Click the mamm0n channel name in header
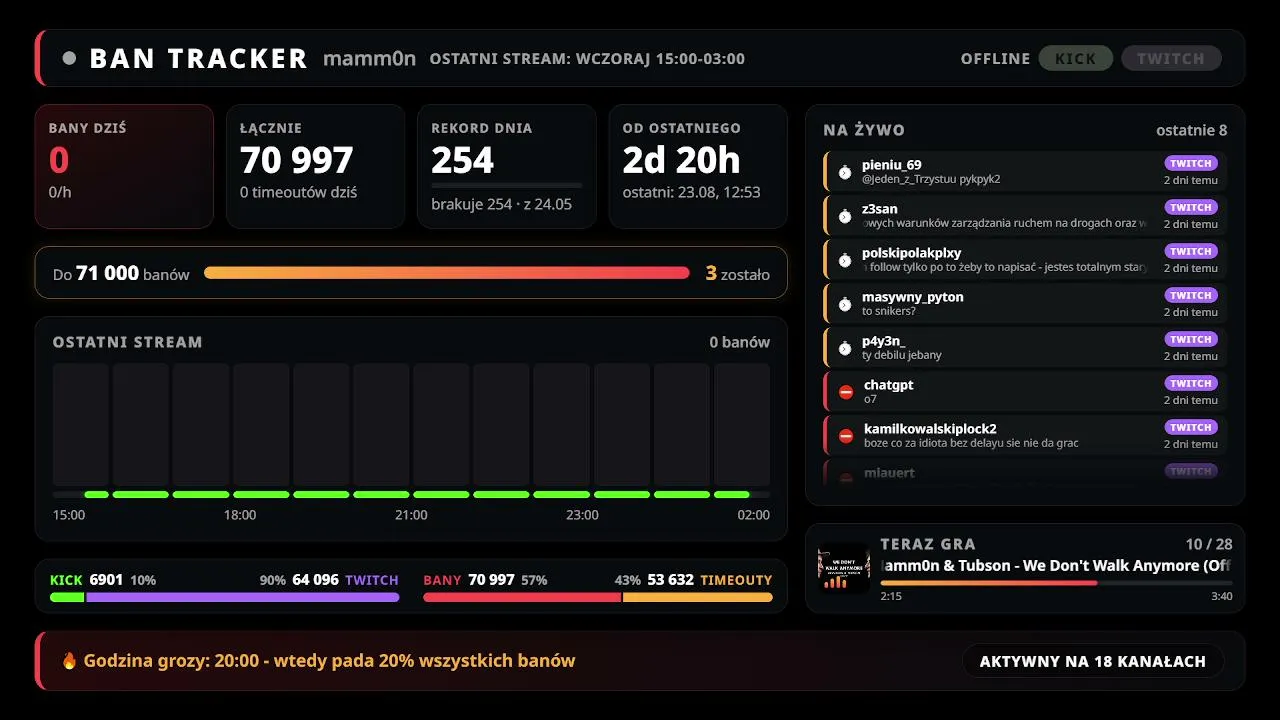The width and height of the screenshot is (1280, 720). 369,58
